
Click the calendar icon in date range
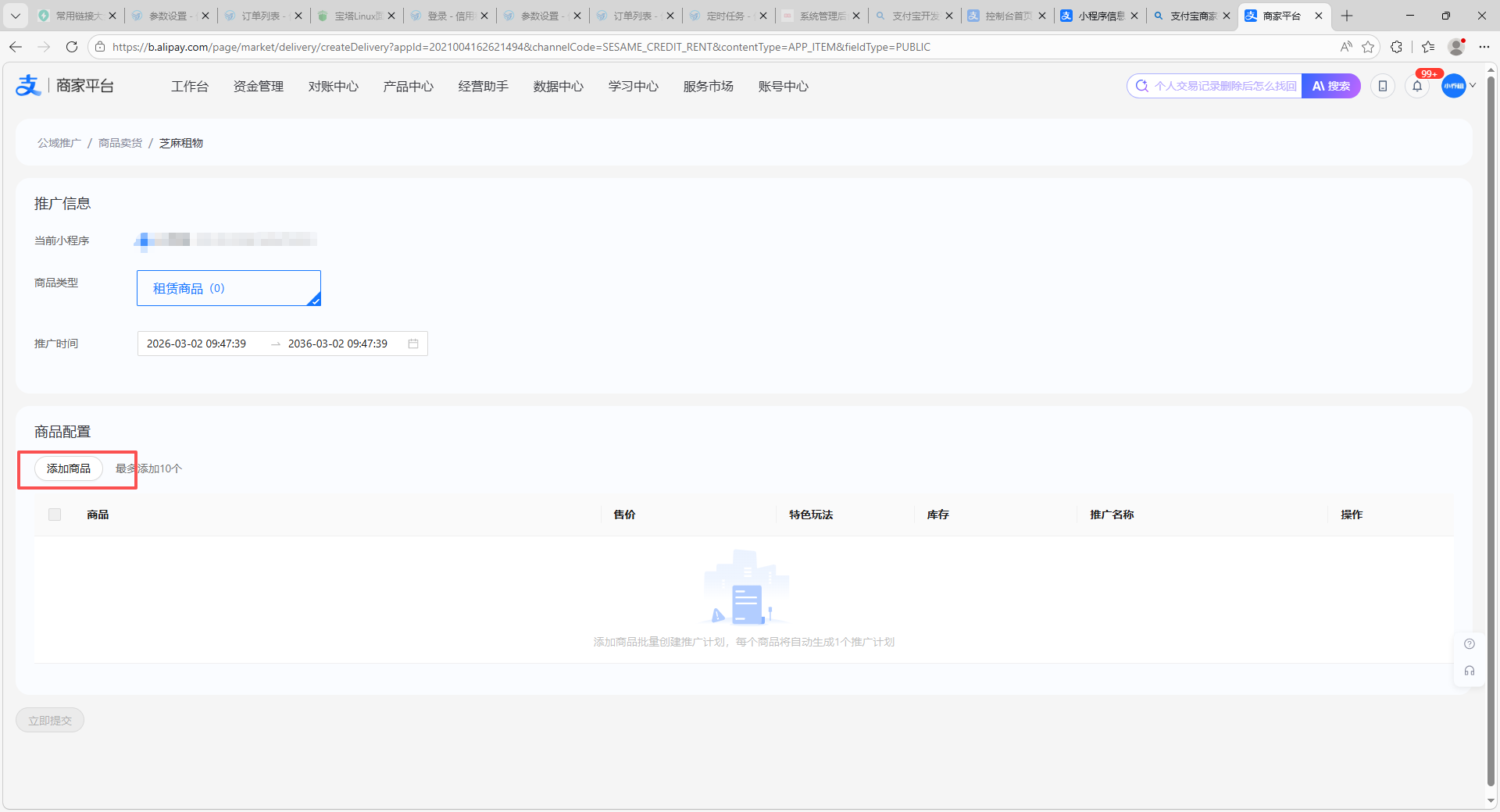click(x=413, y=344)
